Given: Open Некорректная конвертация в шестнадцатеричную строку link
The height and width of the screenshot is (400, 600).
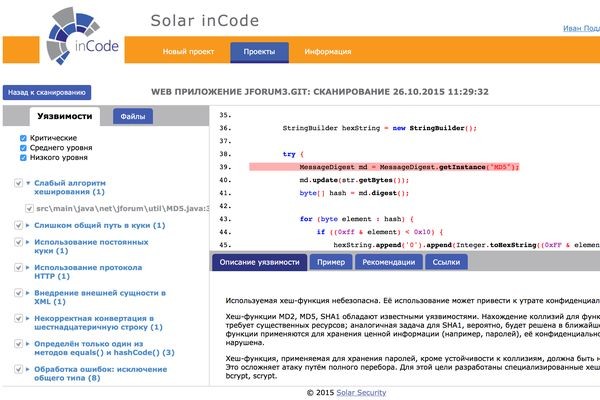Looking at the screenshot, I should 98,323.
